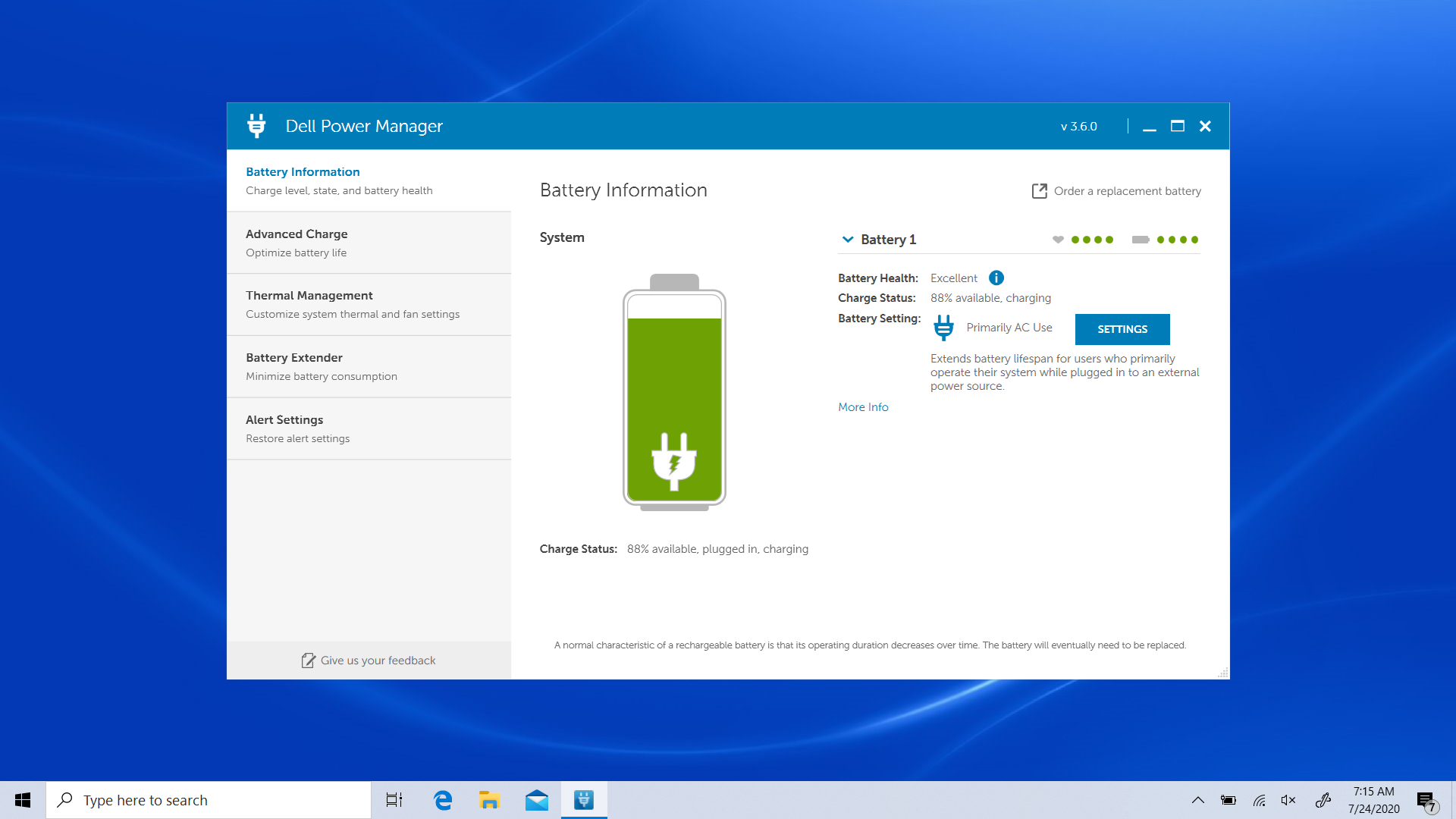Click the version v 3.6.0 label

tap(1078, 127)
